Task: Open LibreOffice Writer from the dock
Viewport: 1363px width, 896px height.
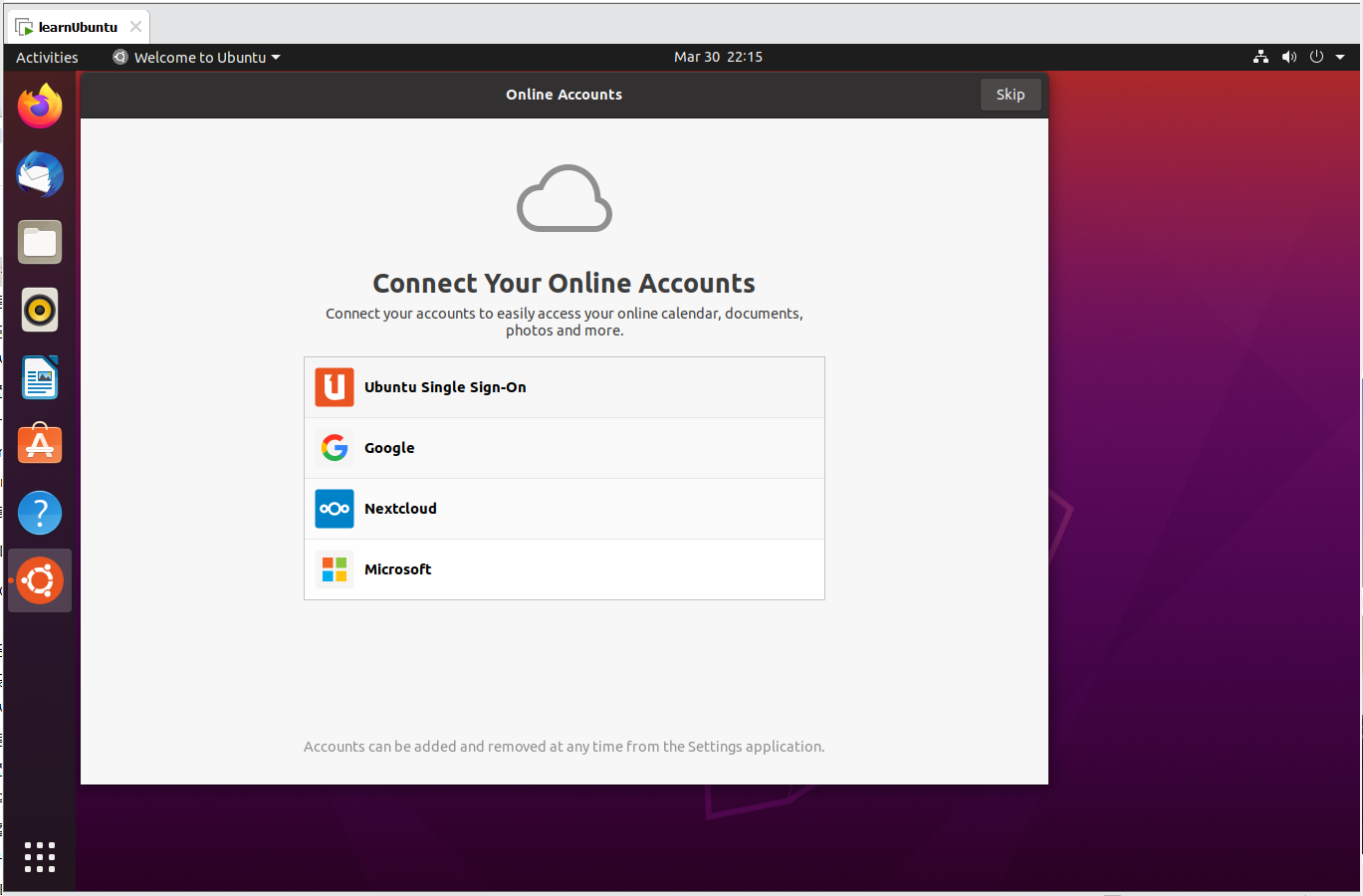Action: tap(40, 377)
